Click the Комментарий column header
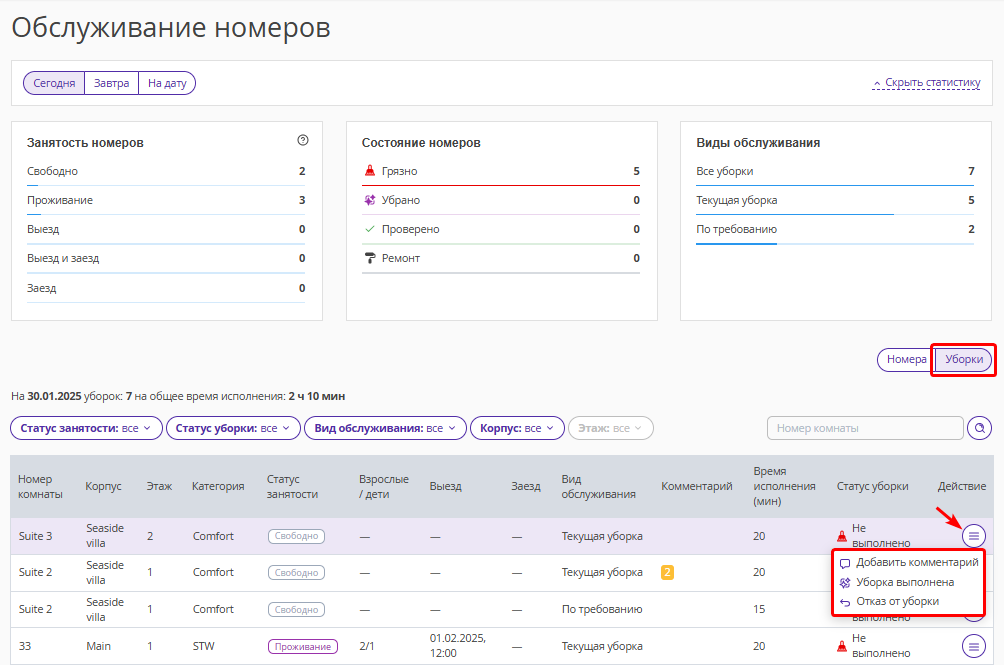The image size is (1004, 665). tap(697, 486)
